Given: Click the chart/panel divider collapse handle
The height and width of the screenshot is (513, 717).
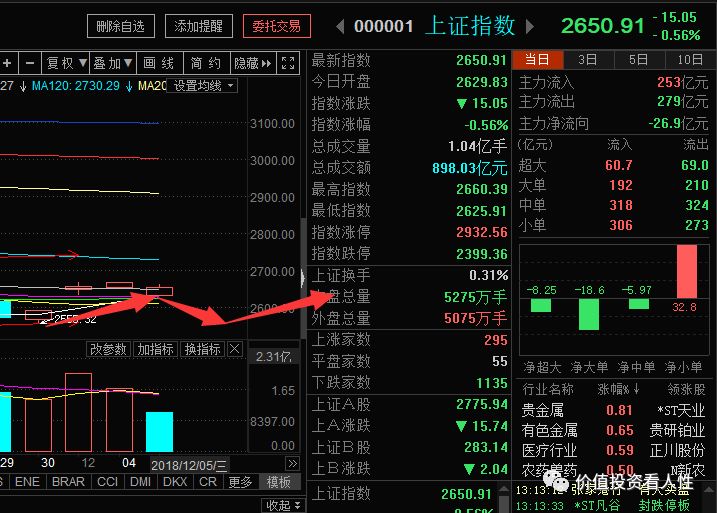Looking at the screenshot, I should (x=302, y=278).
